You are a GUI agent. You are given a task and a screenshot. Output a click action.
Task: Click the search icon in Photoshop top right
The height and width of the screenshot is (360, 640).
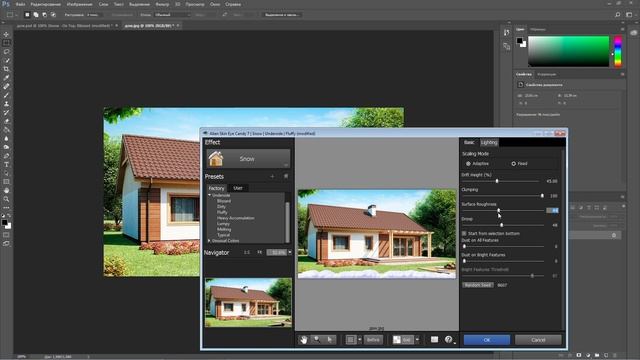tap(618, 15)
